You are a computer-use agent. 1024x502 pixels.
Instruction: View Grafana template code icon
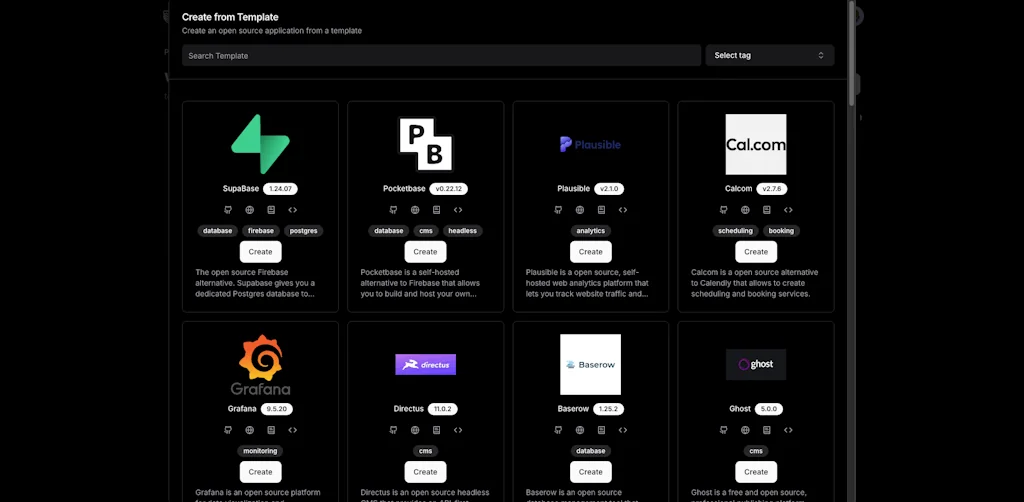(x=293, y=430)
